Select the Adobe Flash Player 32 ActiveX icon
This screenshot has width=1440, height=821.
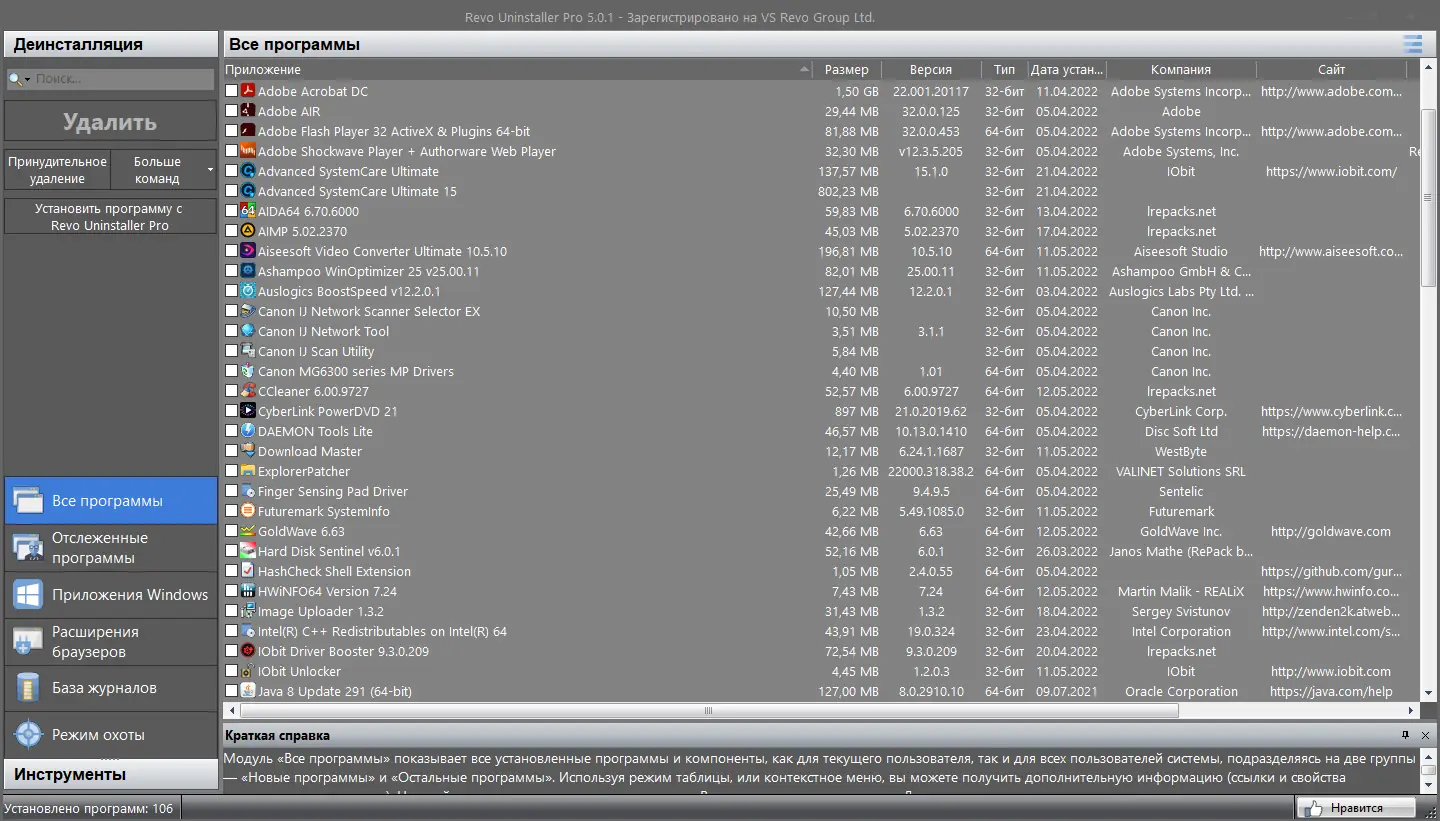tap(248, 131)
